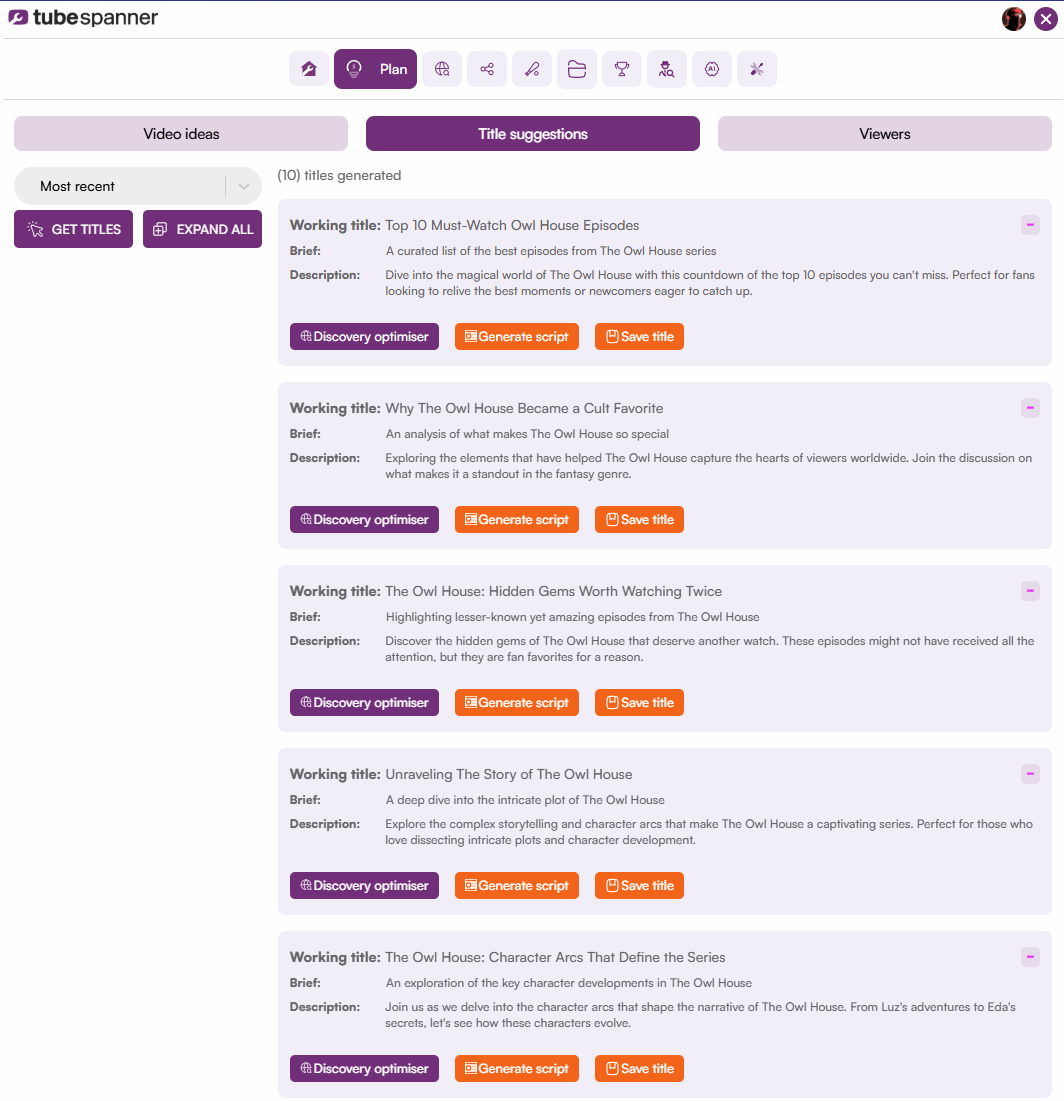Image resolution: width=1064 pixels, height=1101 pixels.
Task: Collapse the Unraveling The Story card
Action: coord(1030,774)
